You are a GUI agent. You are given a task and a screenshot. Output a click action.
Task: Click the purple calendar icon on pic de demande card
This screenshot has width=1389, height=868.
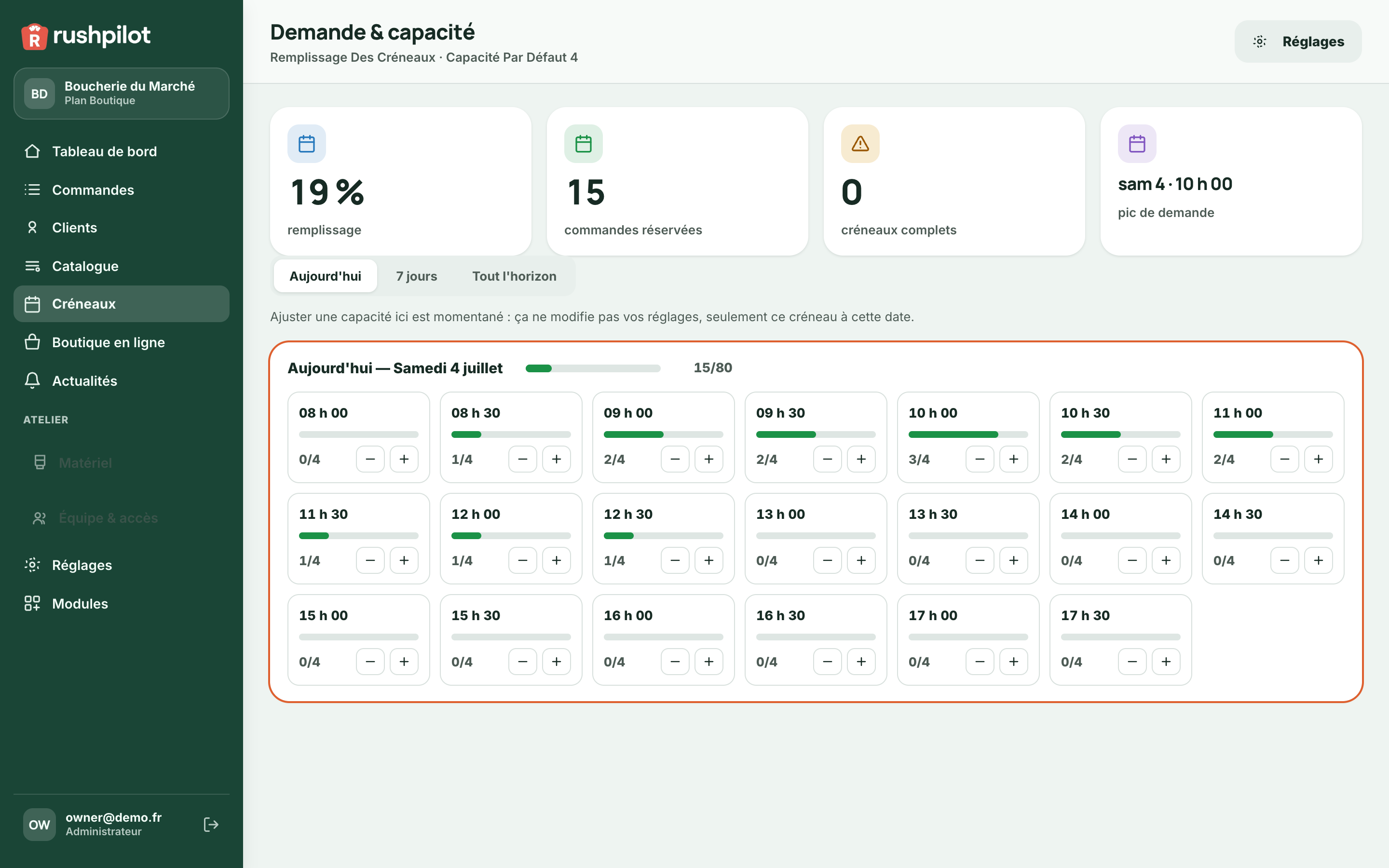[x=1136, y=144]
